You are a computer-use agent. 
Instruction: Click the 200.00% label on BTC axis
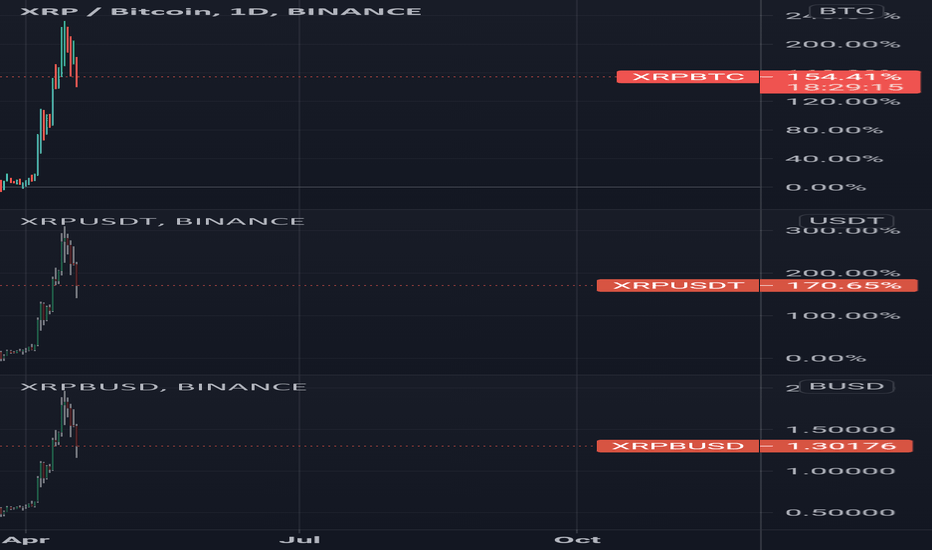coord(843,45)
